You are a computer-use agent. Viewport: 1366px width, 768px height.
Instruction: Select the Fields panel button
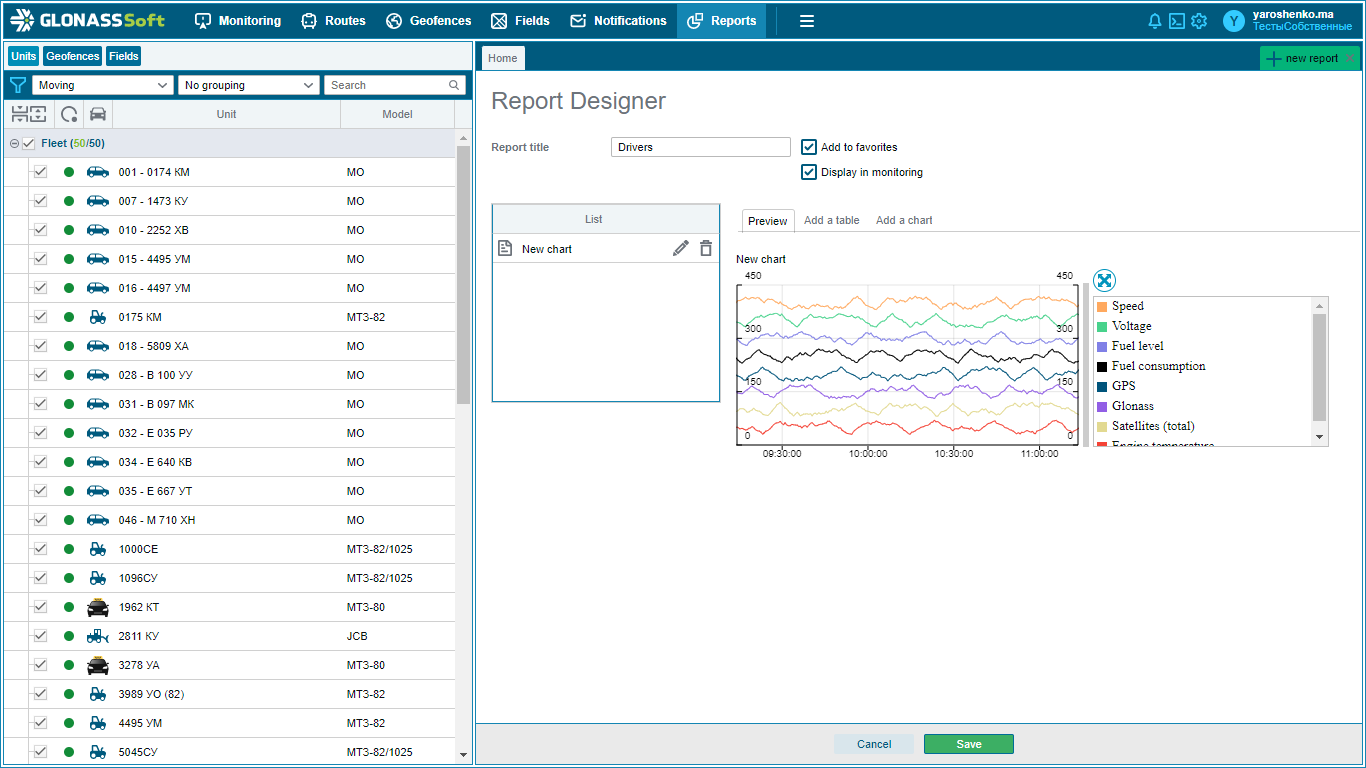[124, 56]
